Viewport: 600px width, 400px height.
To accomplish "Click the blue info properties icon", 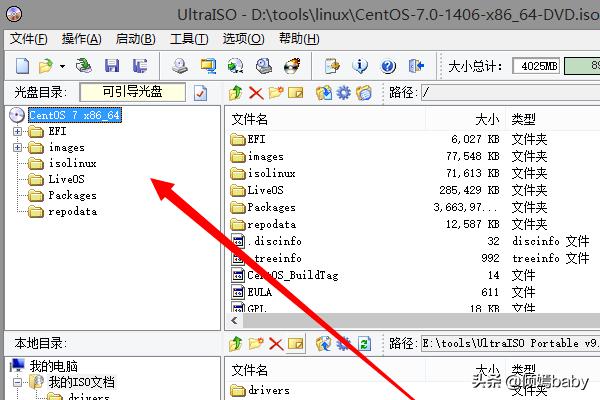I will click(360, 66).
